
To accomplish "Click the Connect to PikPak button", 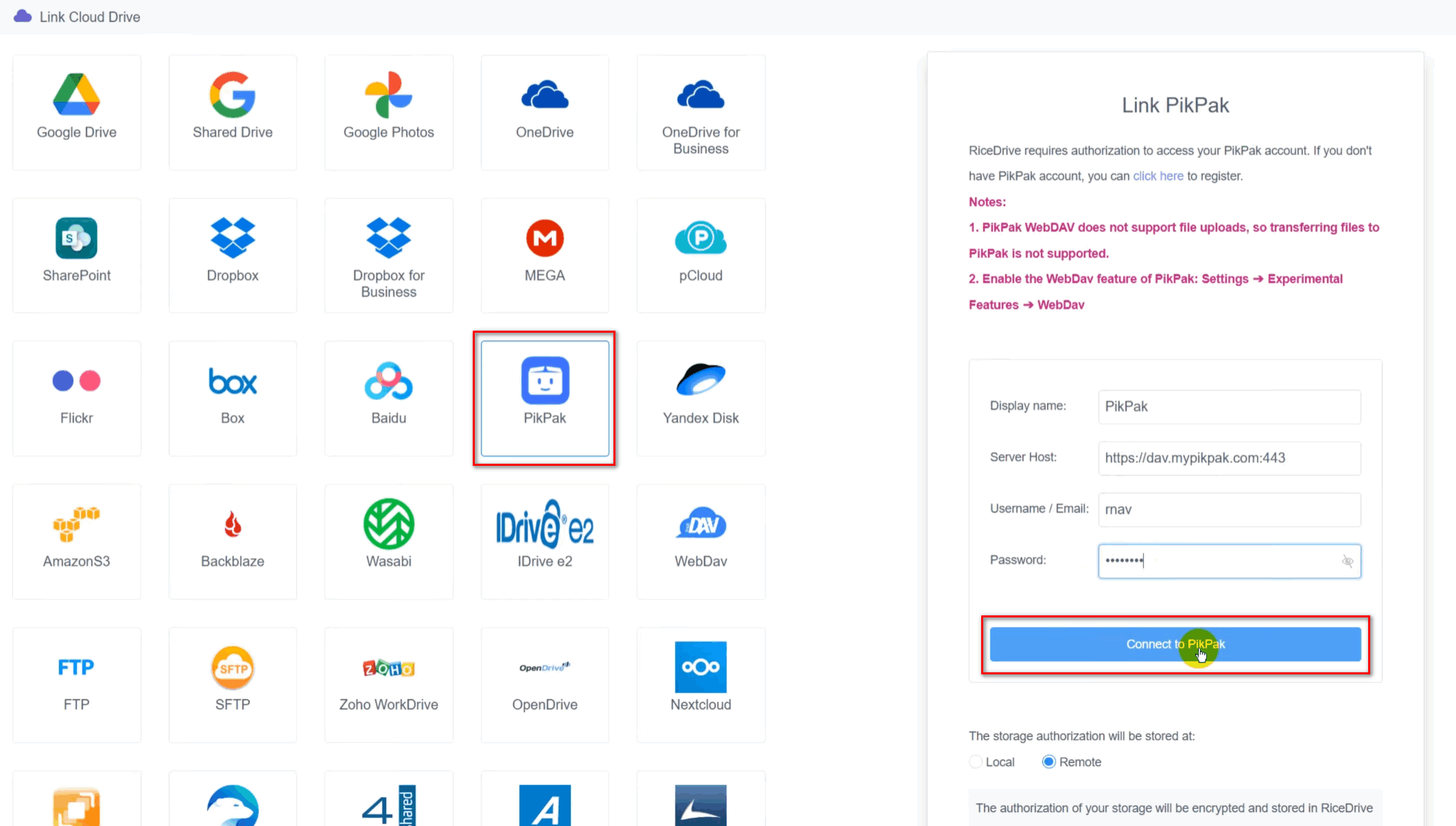I will 1175,644.
